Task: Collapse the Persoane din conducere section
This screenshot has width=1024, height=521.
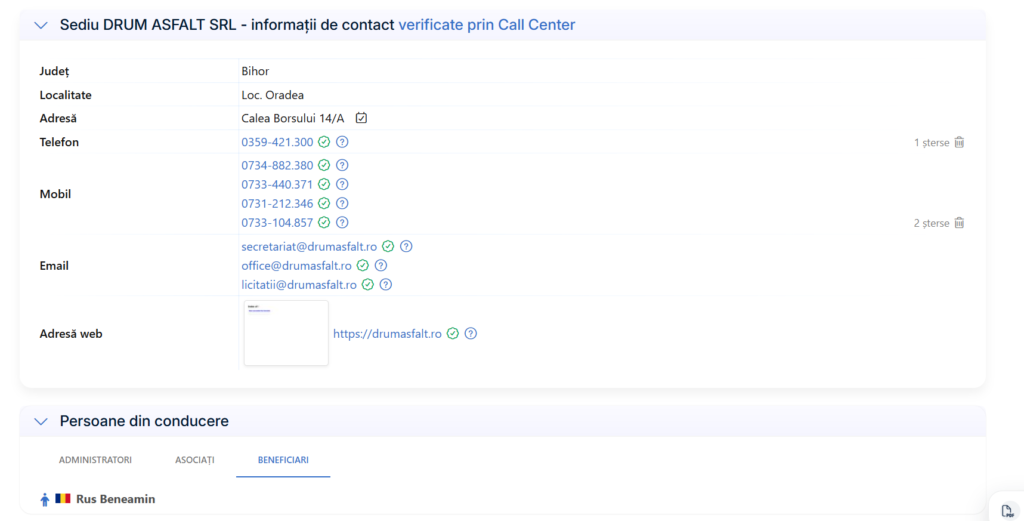Action: coord(41,422)
